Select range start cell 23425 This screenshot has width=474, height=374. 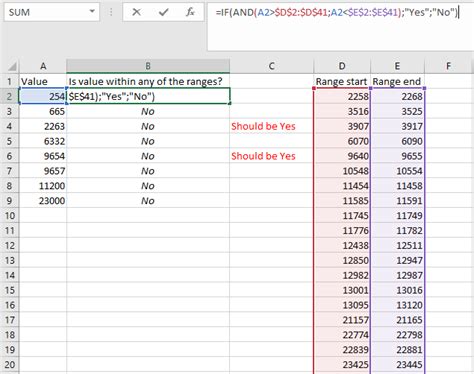[x=342, y=364]
